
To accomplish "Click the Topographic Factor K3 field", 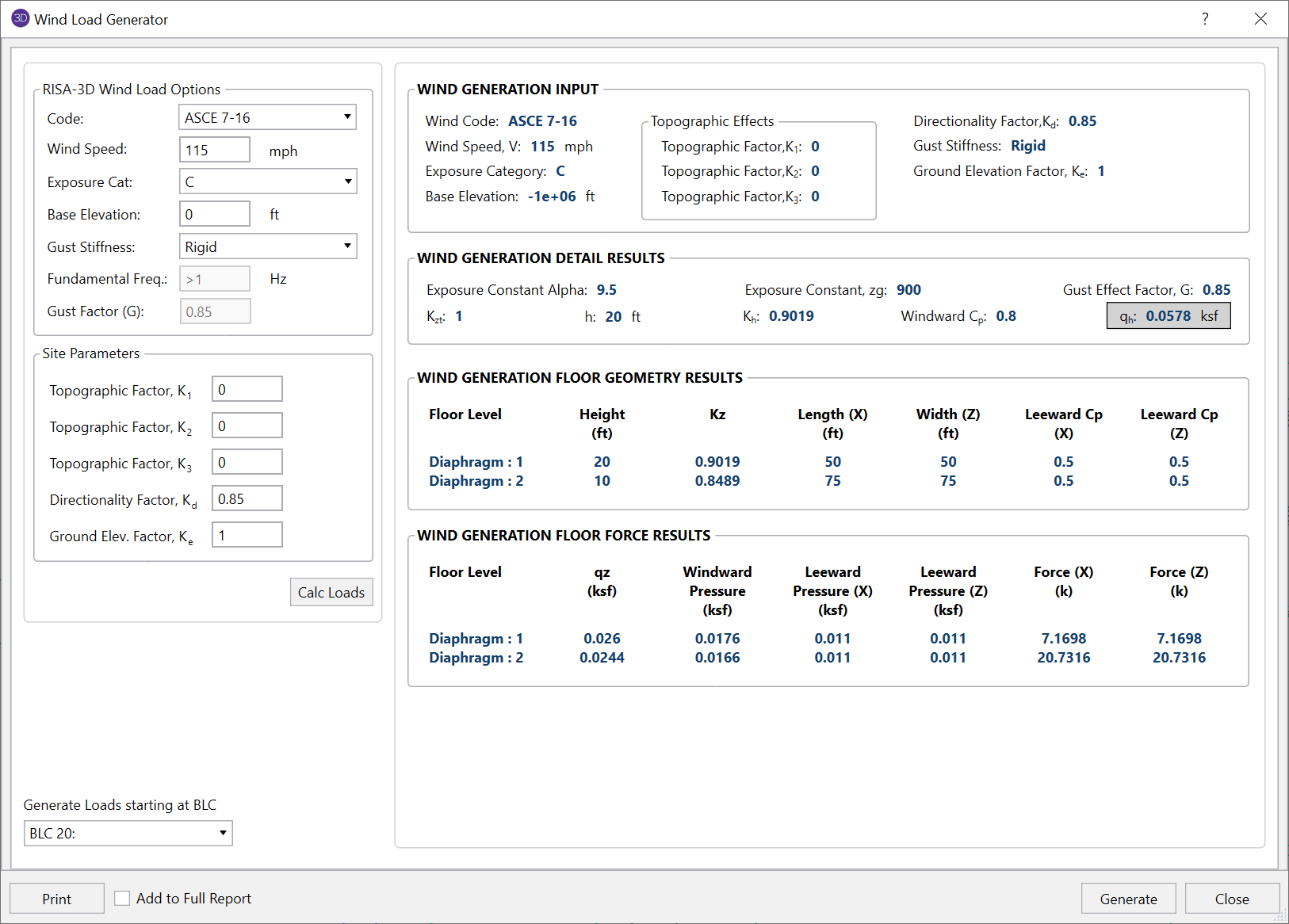I will click(x=247, y=462).
